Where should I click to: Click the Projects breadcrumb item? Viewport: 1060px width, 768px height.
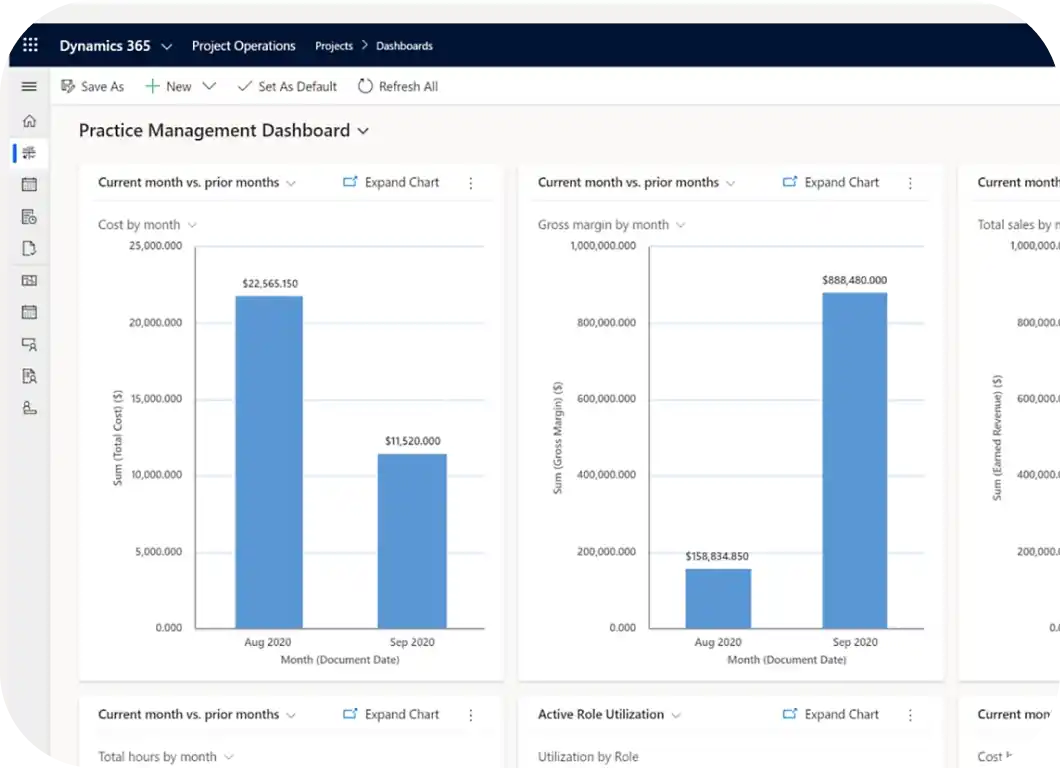point(333,46)
